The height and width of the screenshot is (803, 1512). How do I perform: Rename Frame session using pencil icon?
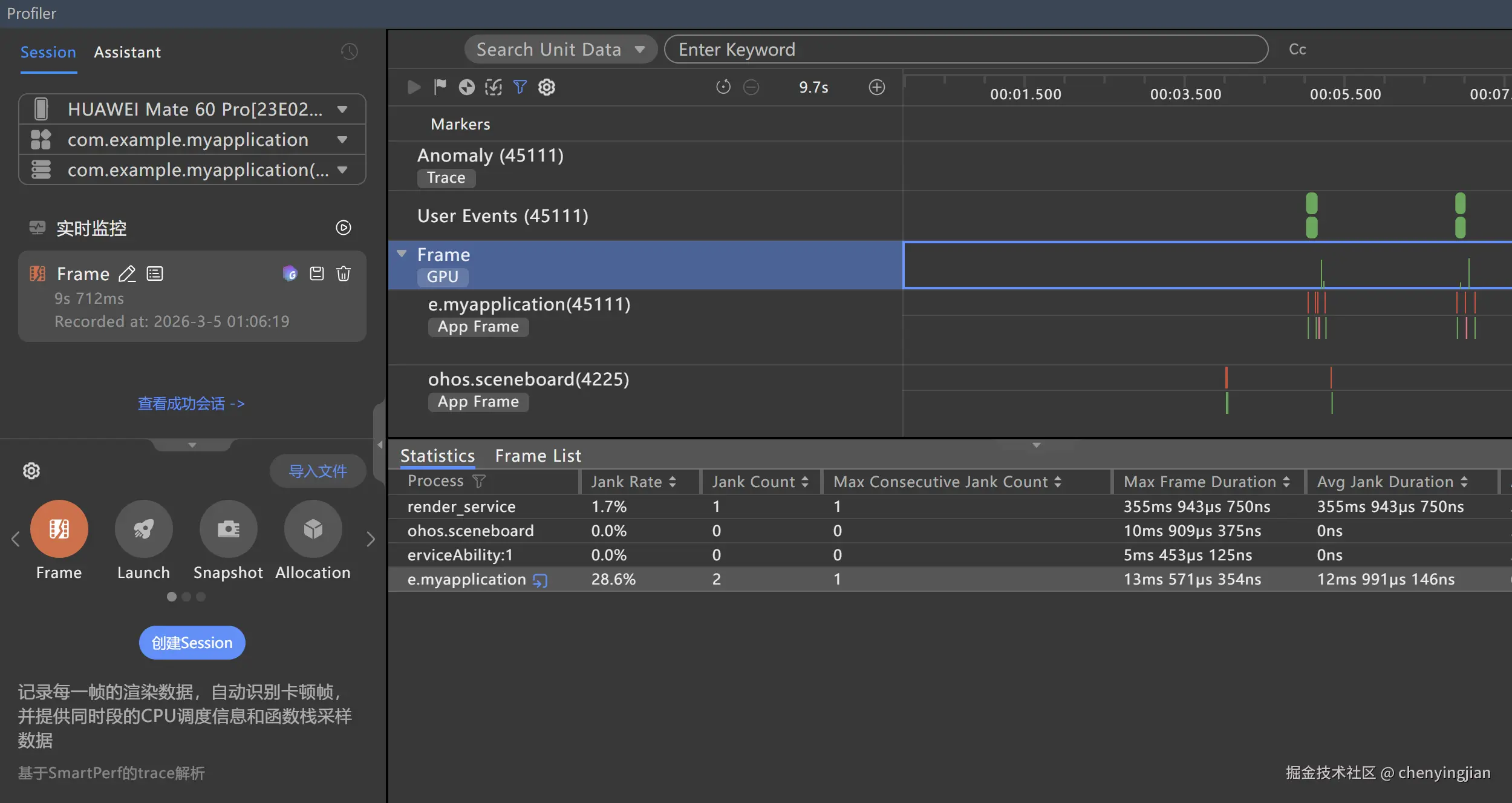click(127, 274)
